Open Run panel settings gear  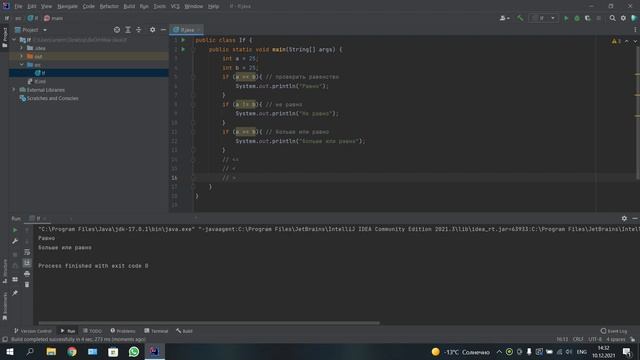(x=624, y=218)
